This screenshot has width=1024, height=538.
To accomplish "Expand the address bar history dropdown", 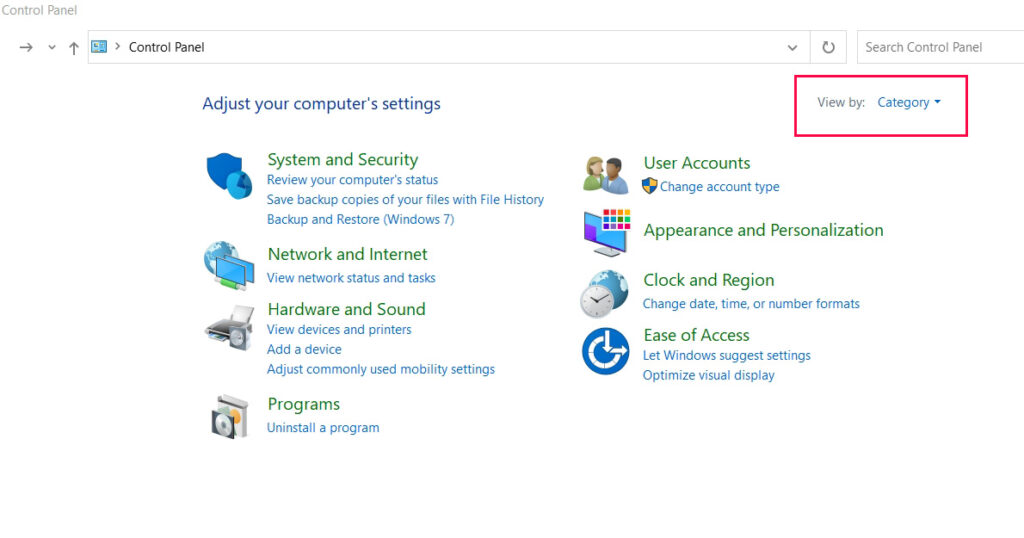I will [x=792, y=47].
